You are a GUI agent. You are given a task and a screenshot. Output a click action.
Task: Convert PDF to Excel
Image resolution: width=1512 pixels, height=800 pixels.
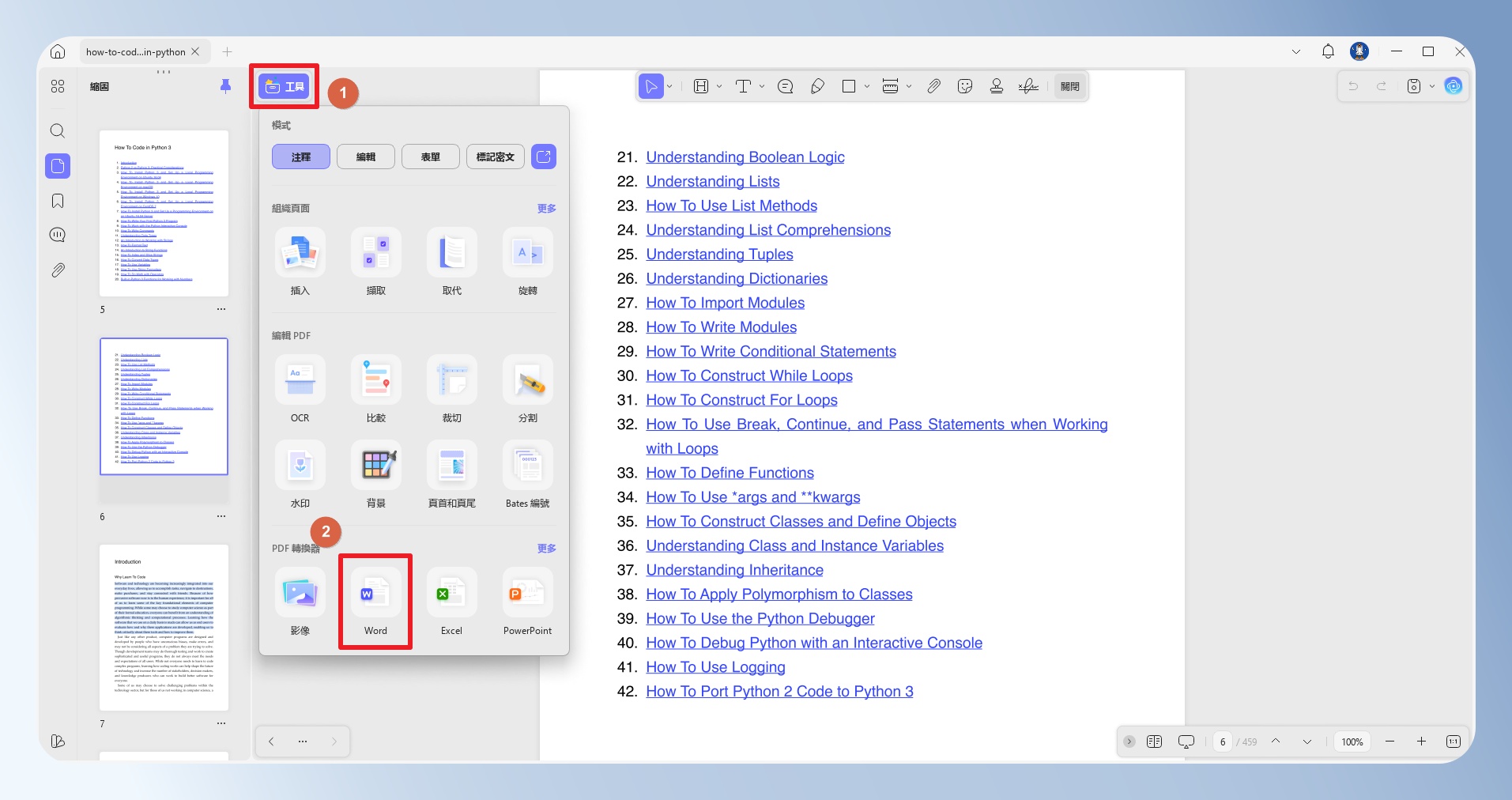(x=451, y=601)
